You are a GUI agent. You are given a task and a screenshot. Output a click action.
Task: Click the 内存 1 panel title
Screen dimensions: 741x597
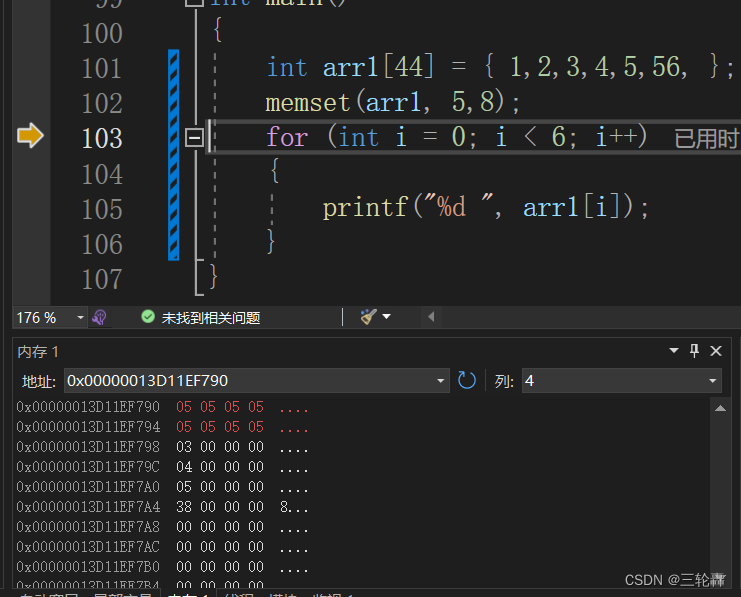point(38,352)
